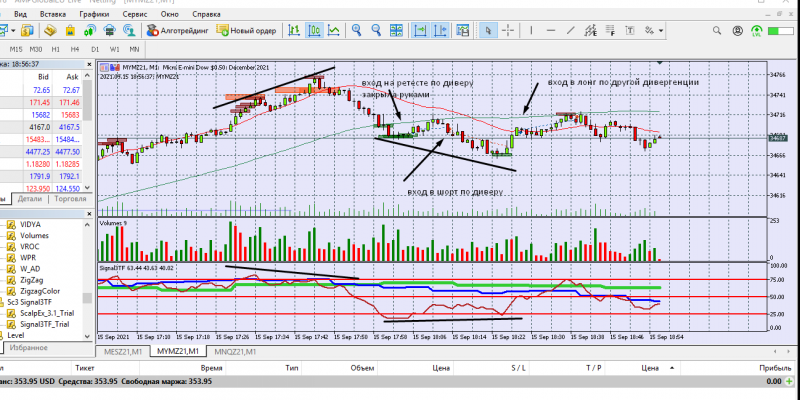Screen dimensions: 800x400
Task: Select the equidistant channel tool
Action: [x=591, y=30]
